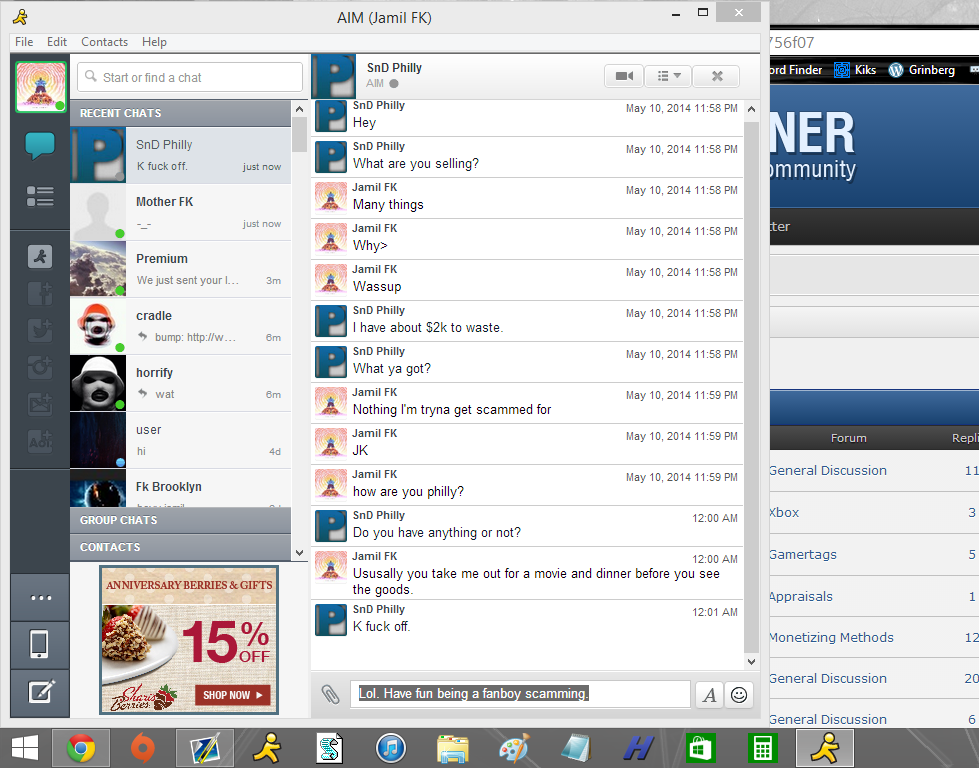Click the chat list scroll up arrow
This screenshot has width=979, height=768.
tap(299, 109)
